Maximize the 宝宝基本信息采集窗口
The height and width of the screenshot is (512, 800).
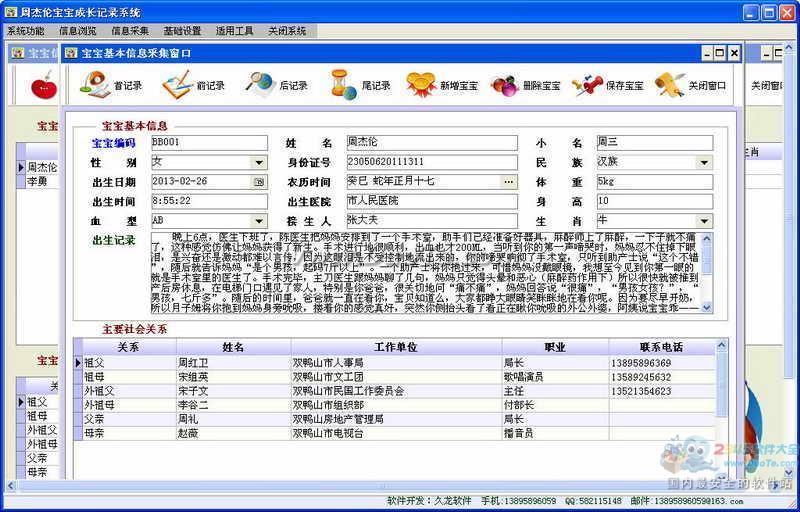(x=720, y=53)
